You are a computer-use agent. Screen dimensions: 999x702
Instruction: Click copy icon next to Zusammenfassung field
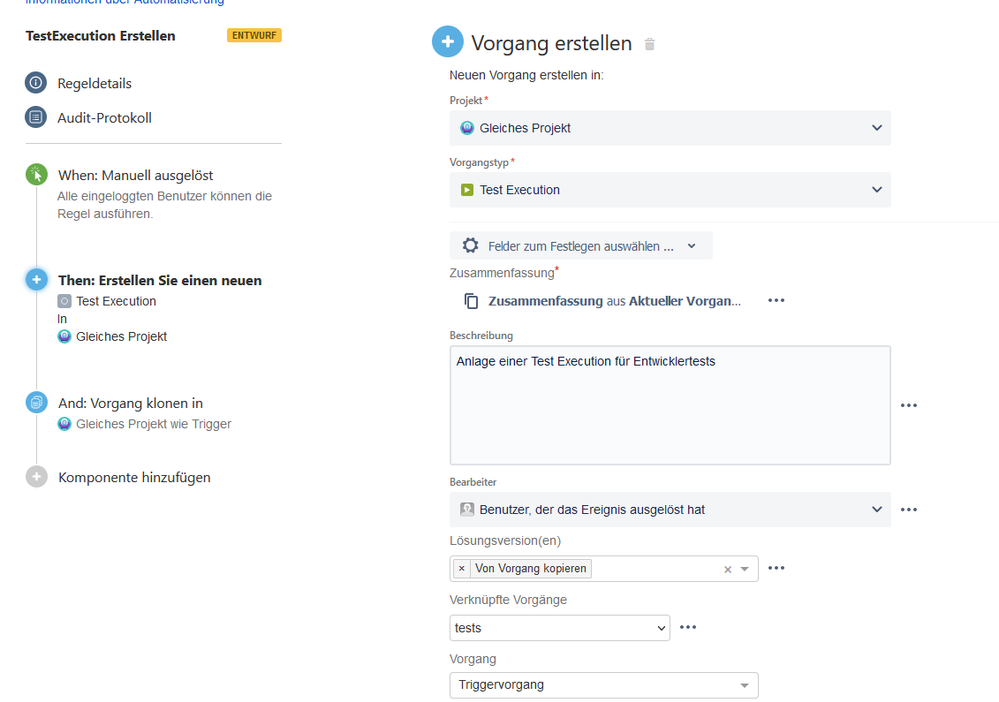tap(471, 301)
